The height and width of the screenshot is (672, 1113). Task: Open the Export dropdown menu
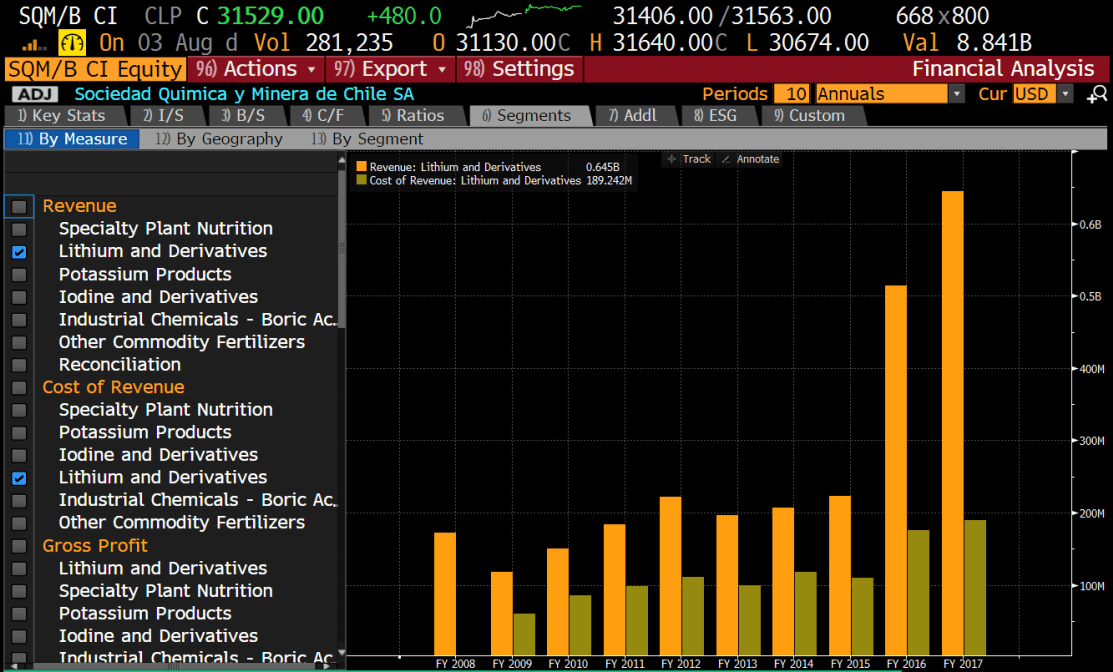point(391,69)
